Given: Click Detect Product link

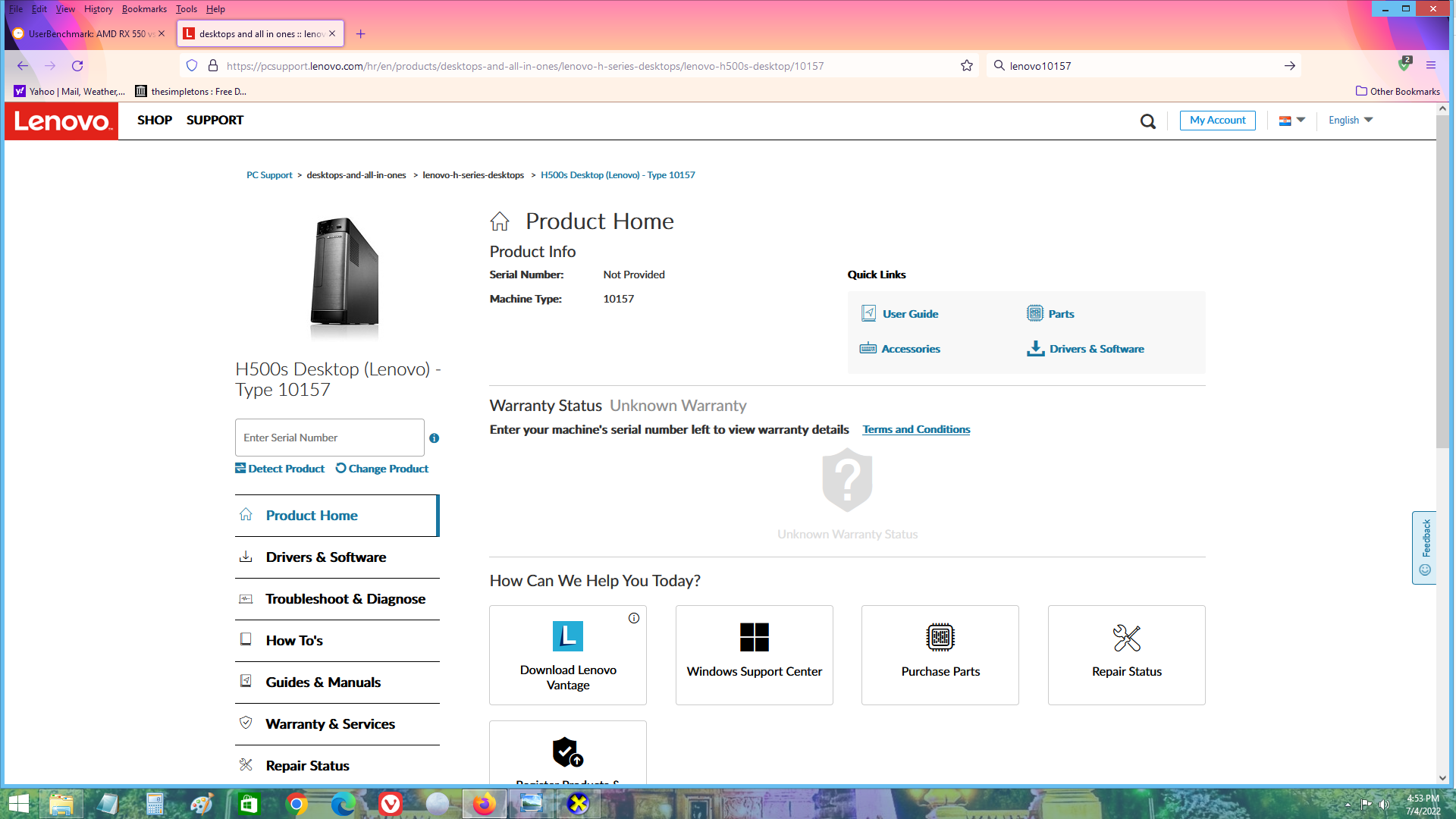Looking at the screenshot, I should (x=280, y=469).
